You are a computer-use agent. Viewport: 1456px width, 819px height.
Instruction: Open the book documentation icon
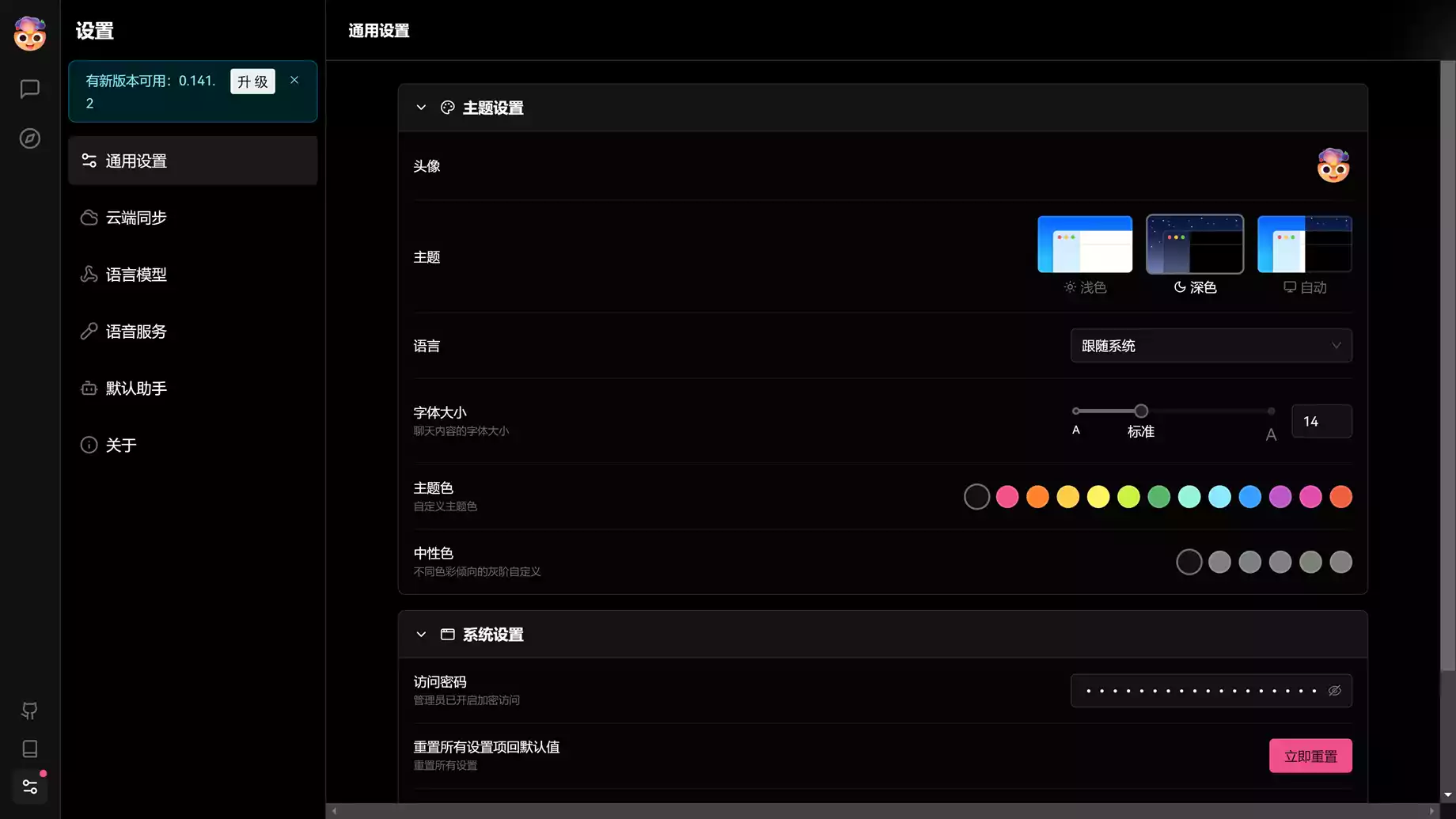tap(29, 749)
